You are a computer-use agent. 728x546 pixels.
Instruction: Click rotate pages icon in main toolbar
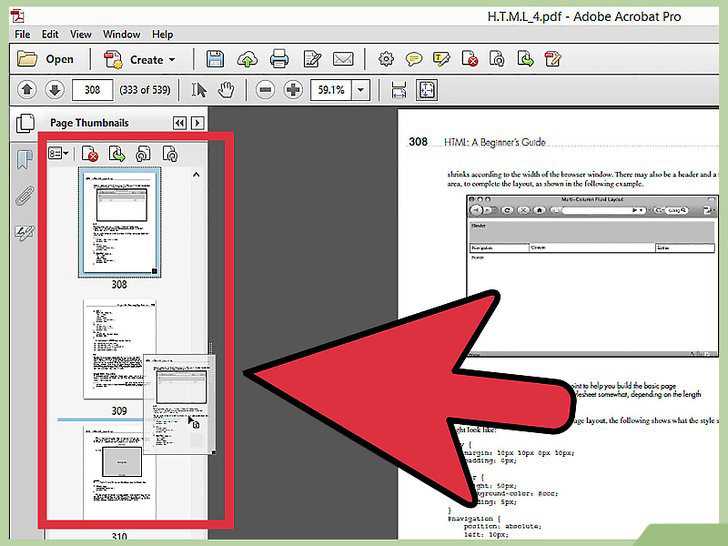(x=497, y=59)
